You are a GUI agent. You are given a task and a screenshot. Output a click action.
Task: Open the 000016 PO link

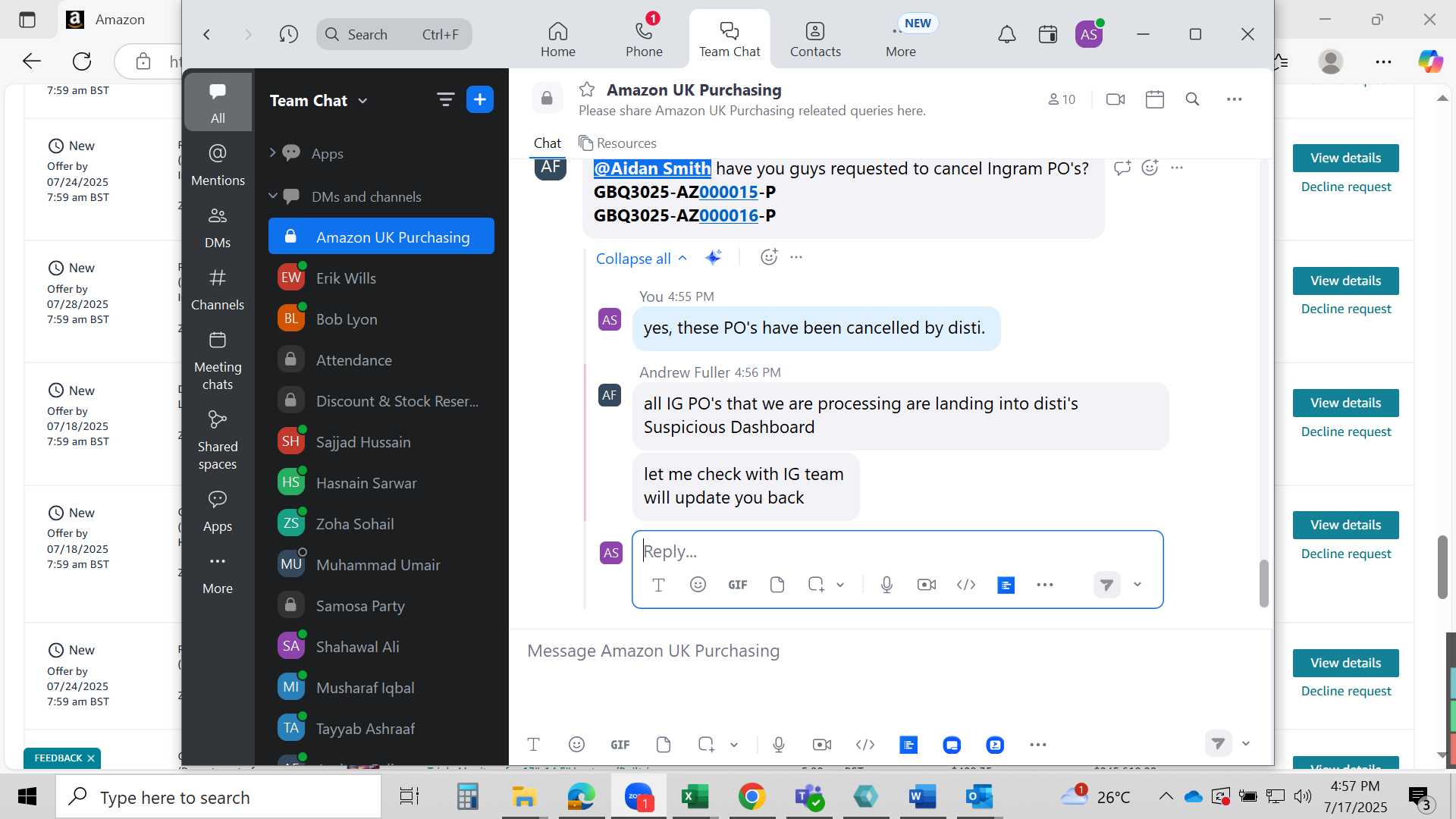729,215
